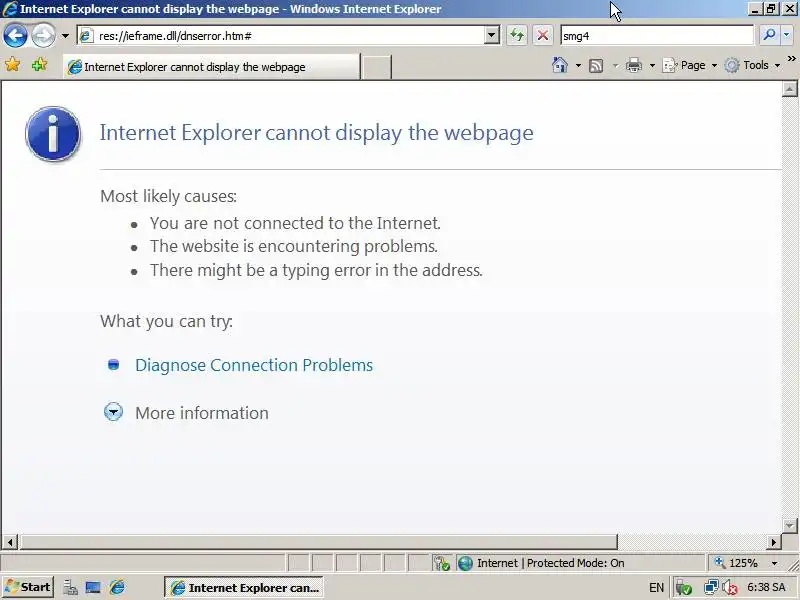Click the Back navigation arrow
The width and height of the screenshot is (800, 600).
[x=15, y=36]
